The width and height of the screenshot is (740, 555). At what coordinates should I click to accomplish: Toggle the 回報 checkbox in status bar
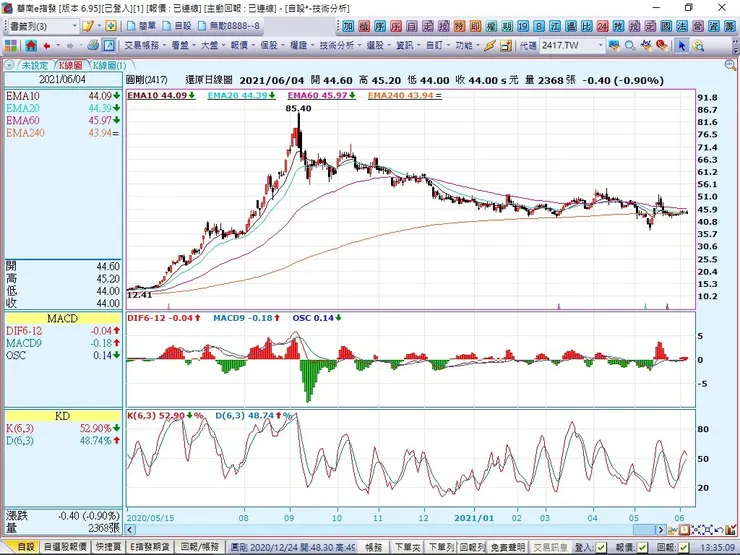click(683, 547)
